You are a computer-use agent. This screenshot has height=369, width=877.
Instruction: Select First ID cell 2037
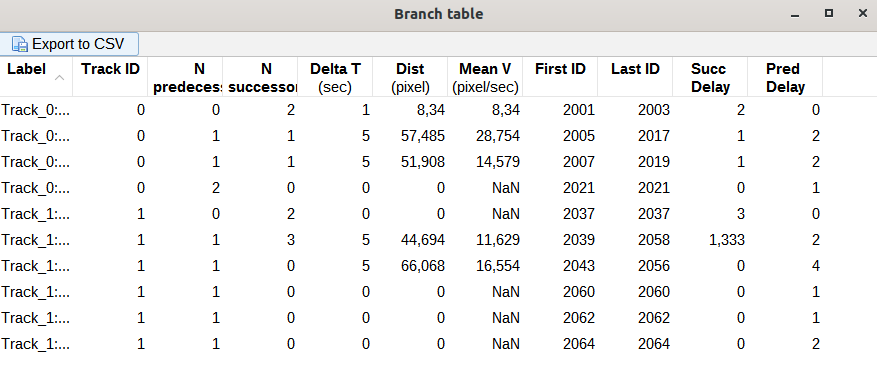click(560, 214)
